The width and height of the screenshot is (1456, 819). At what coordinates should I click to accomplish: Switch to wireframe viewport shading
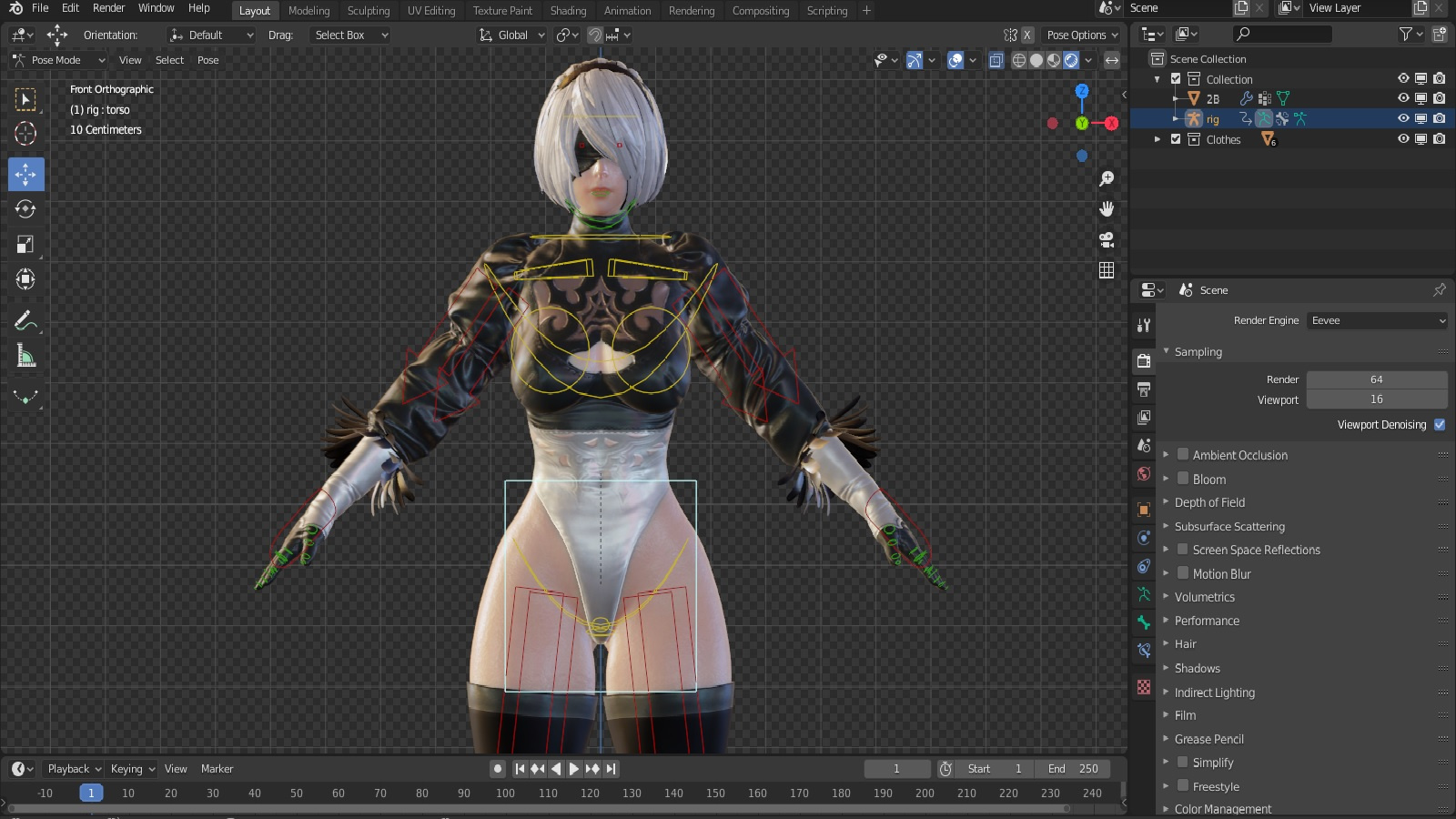click(1019, 60)
